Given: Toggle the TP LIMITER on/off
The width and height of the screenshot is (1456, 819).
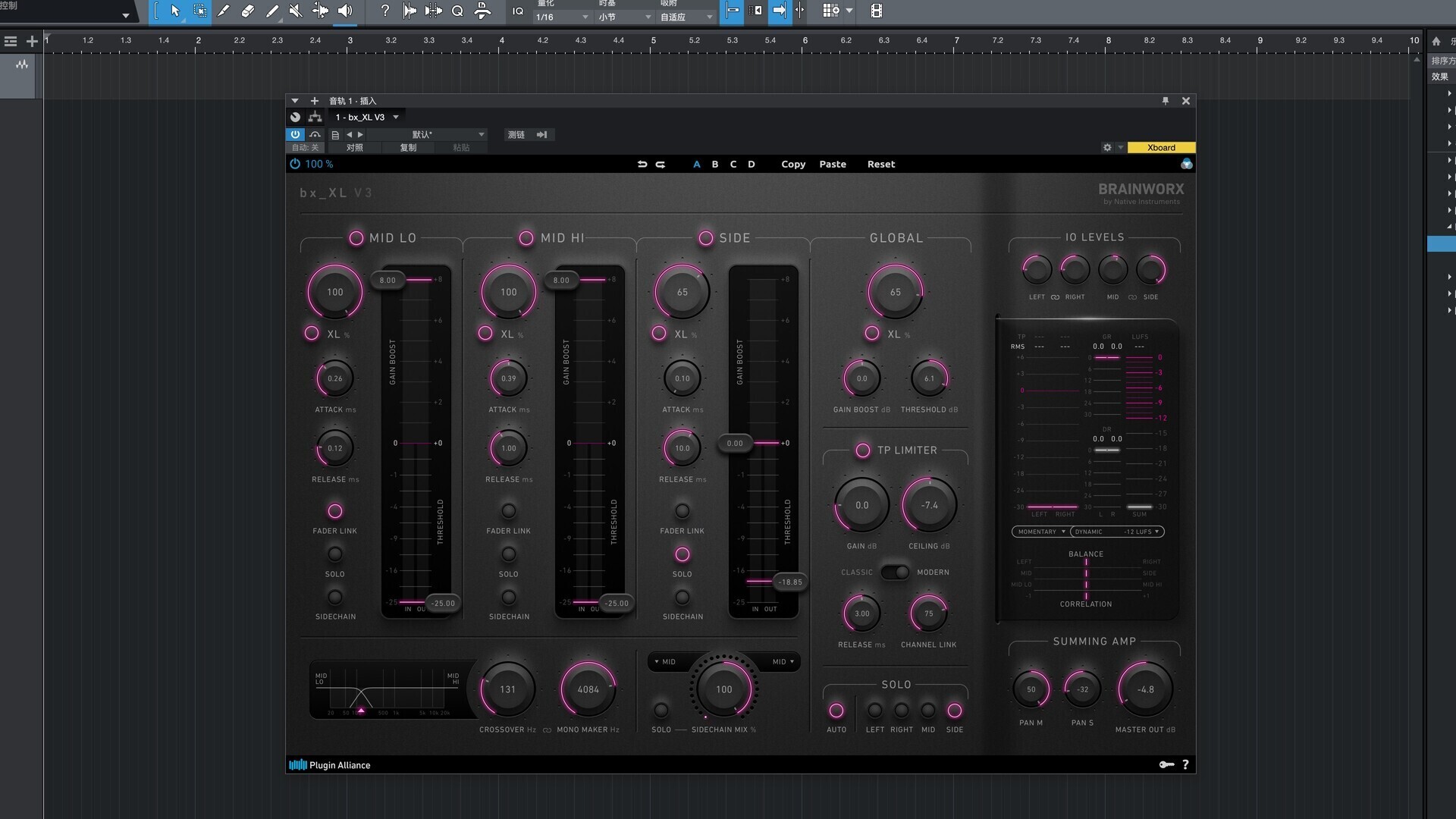Looking at the screenshot, I should click(x=863, y=450).
